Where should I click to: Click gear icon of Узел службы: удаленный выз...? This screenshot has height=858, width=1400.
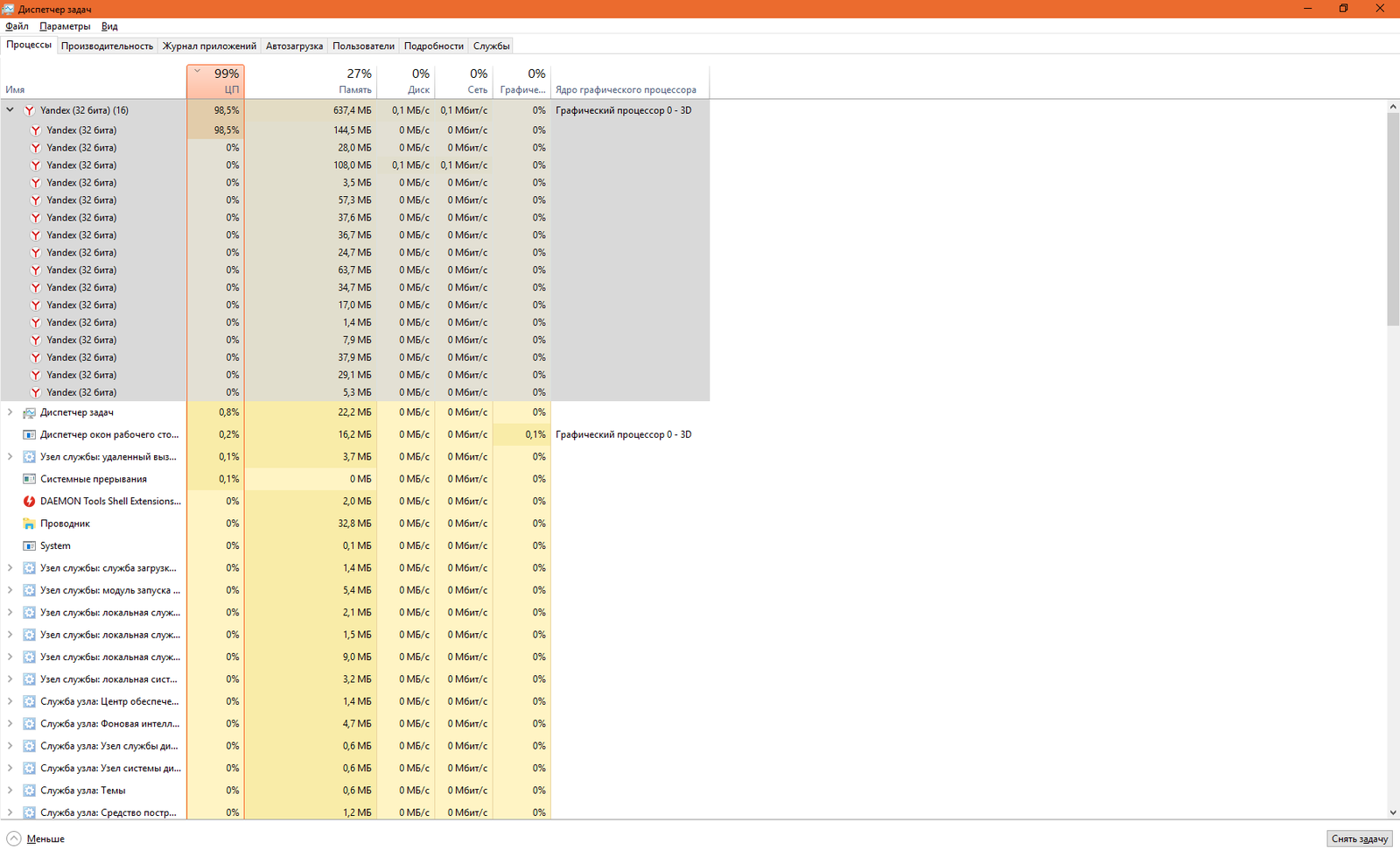29,457
